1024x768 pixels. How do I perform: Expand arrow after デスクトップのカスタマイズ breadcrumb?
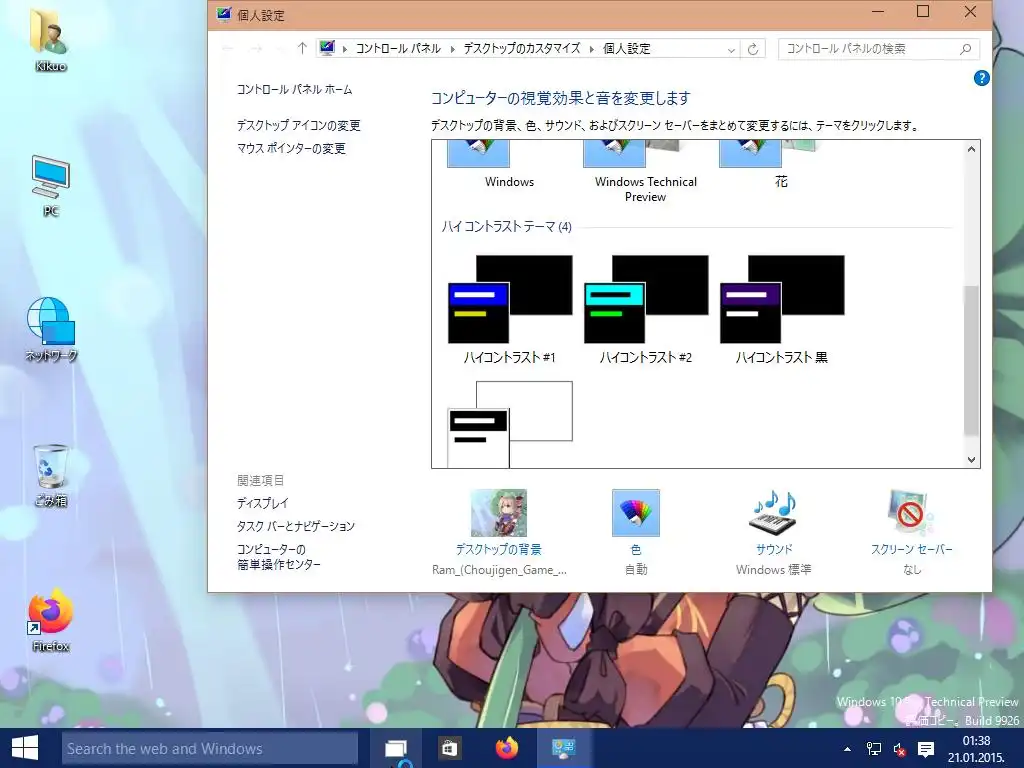tap(592, 49)
